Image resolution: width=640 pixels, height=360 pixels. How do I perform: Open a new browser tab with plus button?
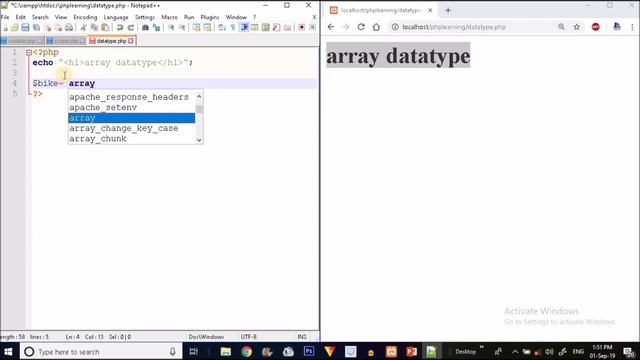[448, 11]
